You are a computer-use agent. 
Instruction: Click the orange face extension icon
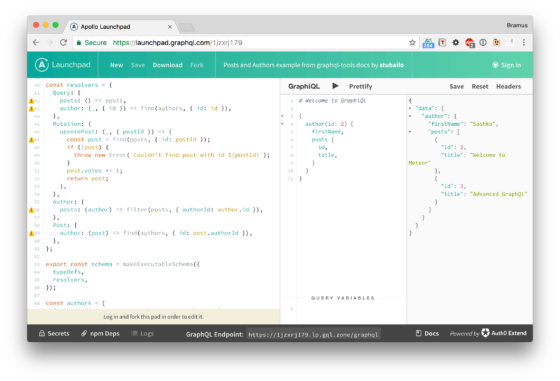(x=496, y=42)
